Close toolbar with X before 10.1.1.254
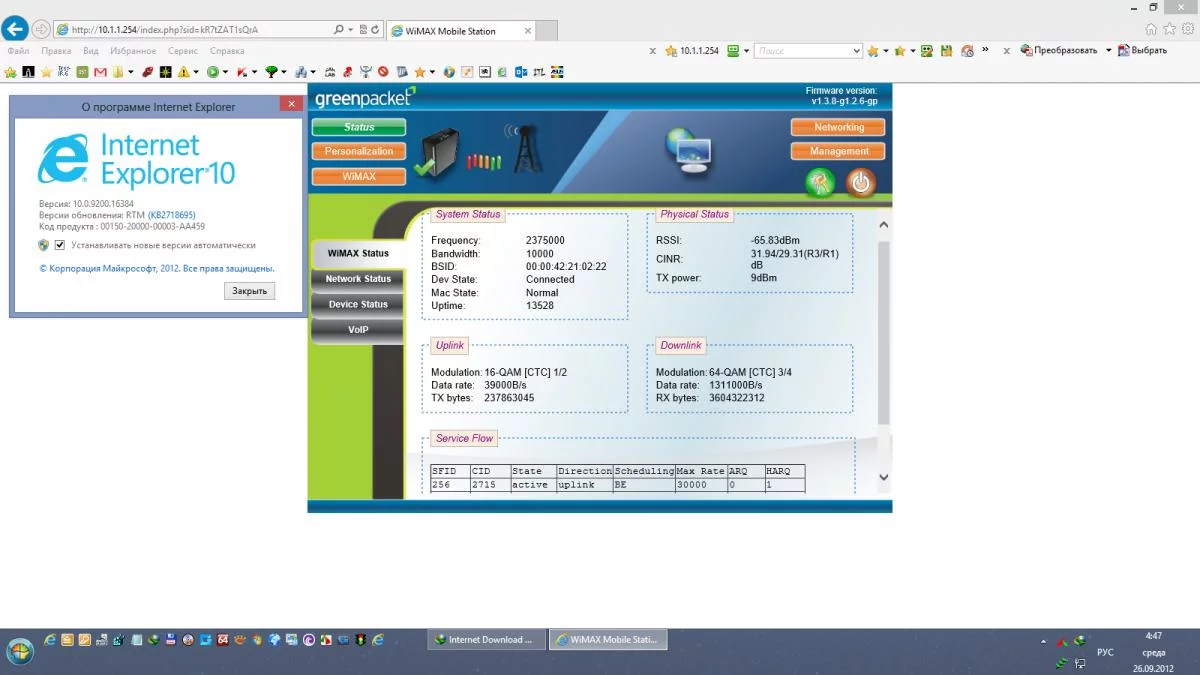 click(x=653, y=50)
